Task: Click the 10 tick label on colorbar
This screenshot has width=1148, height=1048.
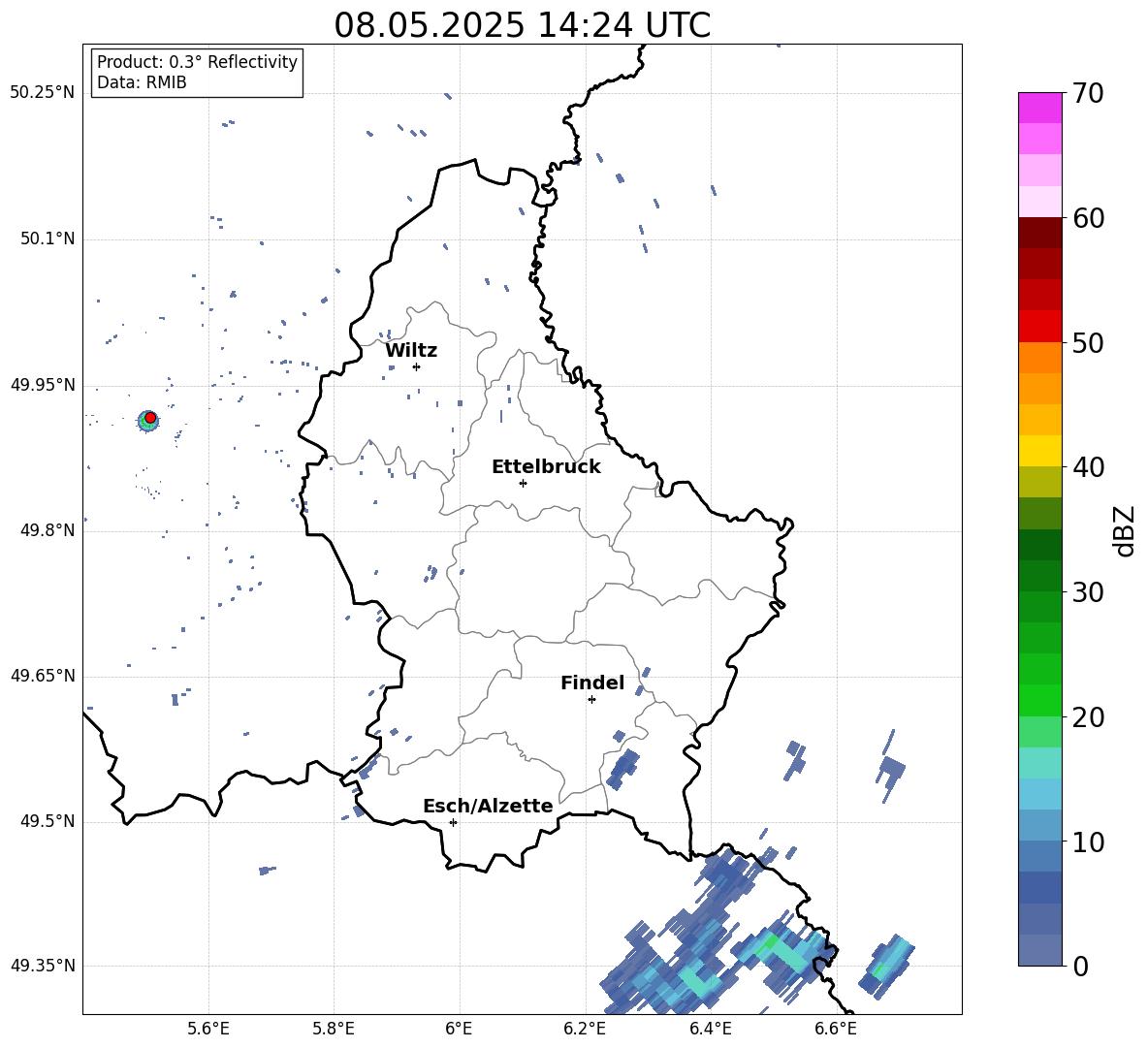Action: (x=1087, y=842)
